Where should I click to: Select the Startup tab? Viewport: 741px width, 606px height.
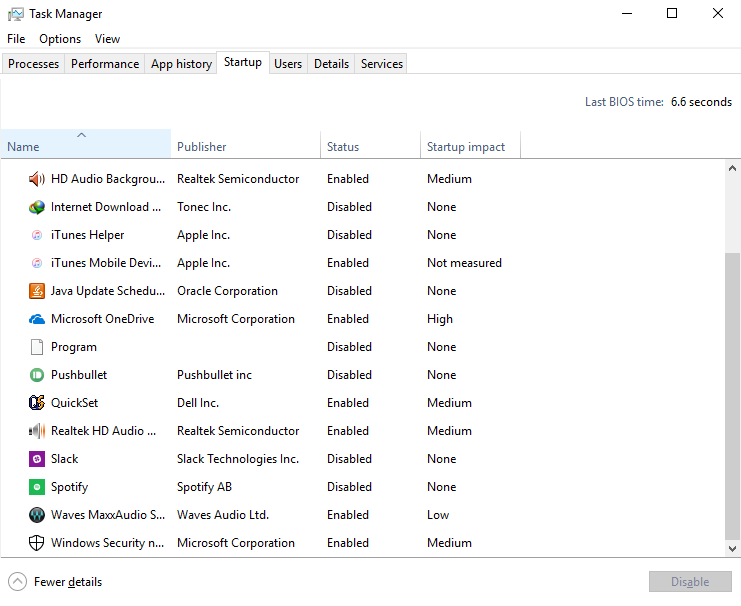point(243,62)
